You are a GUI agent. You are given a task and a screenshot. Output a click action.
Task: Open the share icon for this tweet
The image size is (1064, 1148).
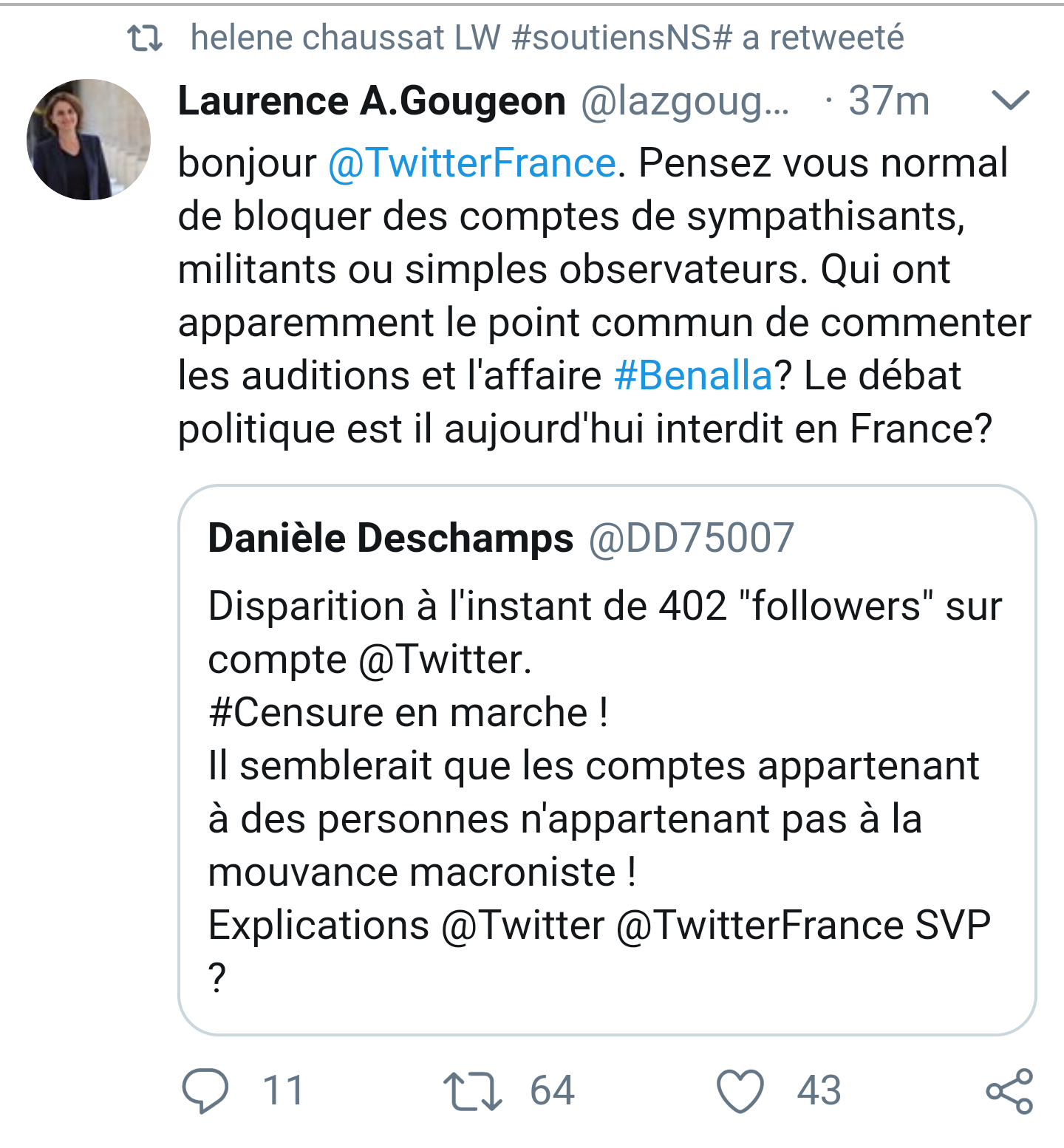click(x=1009, y=1090)
